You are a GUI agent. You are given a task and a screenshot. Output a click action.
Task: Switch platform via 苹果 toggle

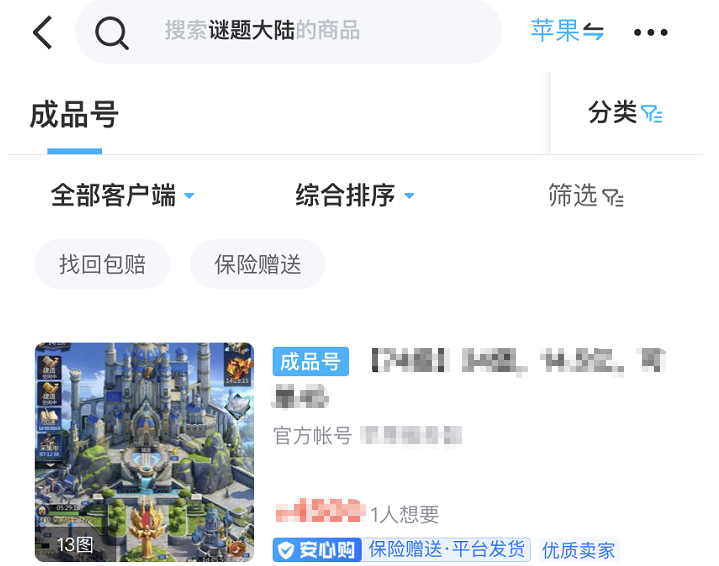pyautogui.click(x=567, y=31)
